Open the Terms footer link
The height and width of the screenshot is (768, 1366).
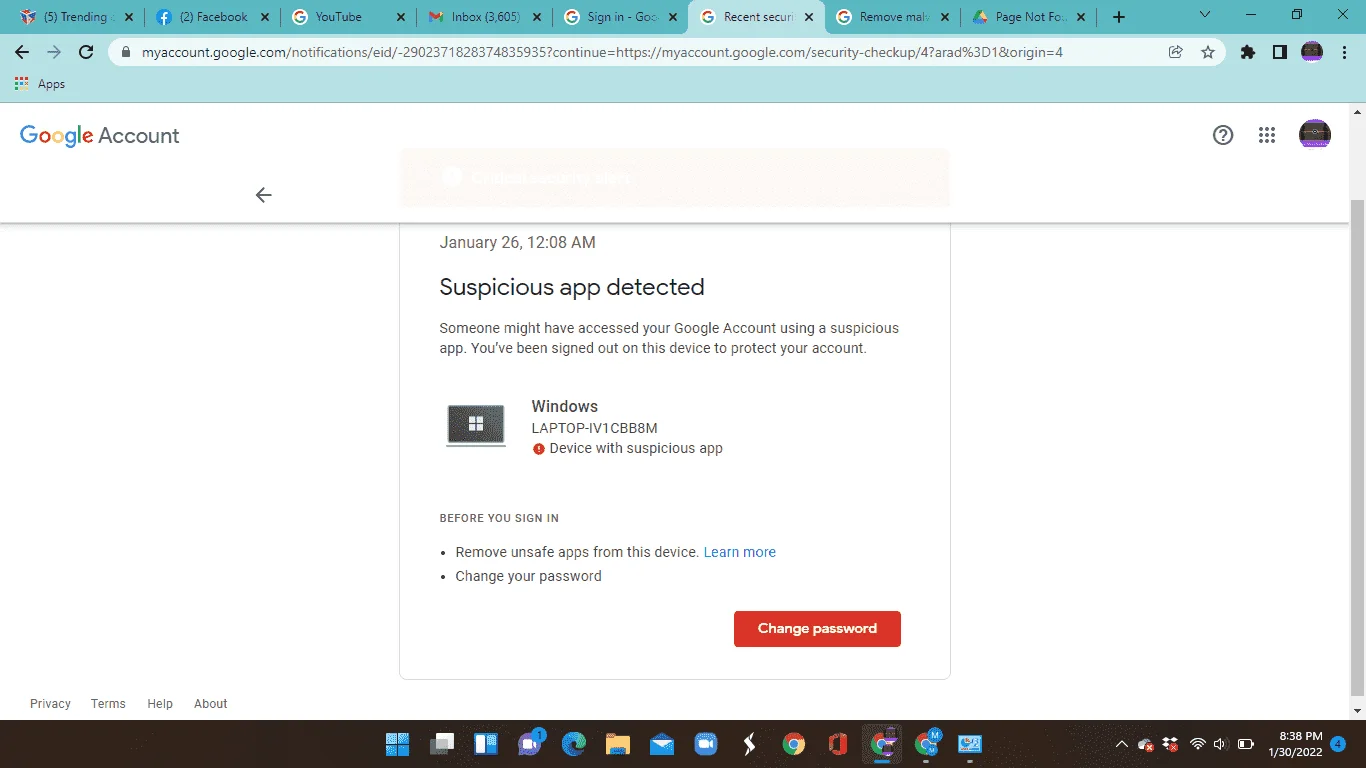[108, 704]
